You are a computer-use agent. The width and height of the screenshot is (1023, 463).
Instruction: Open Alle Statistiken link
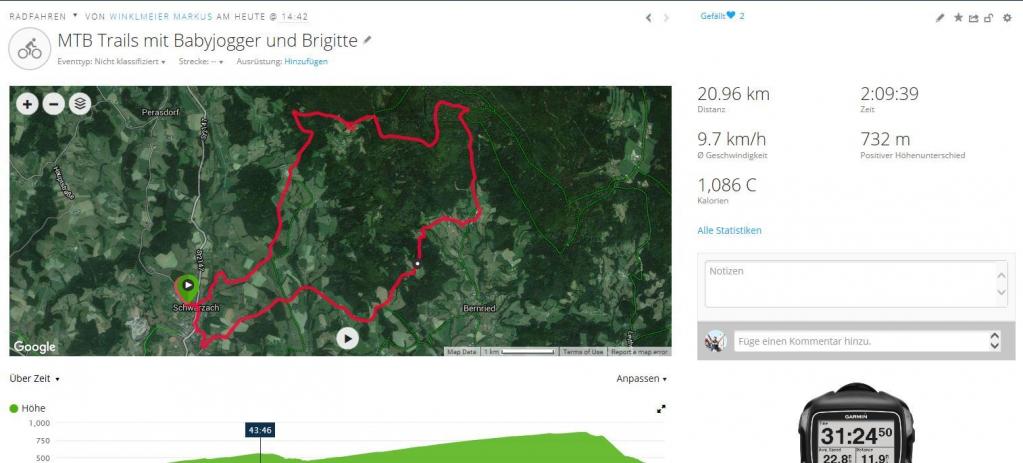pos(729,230)
